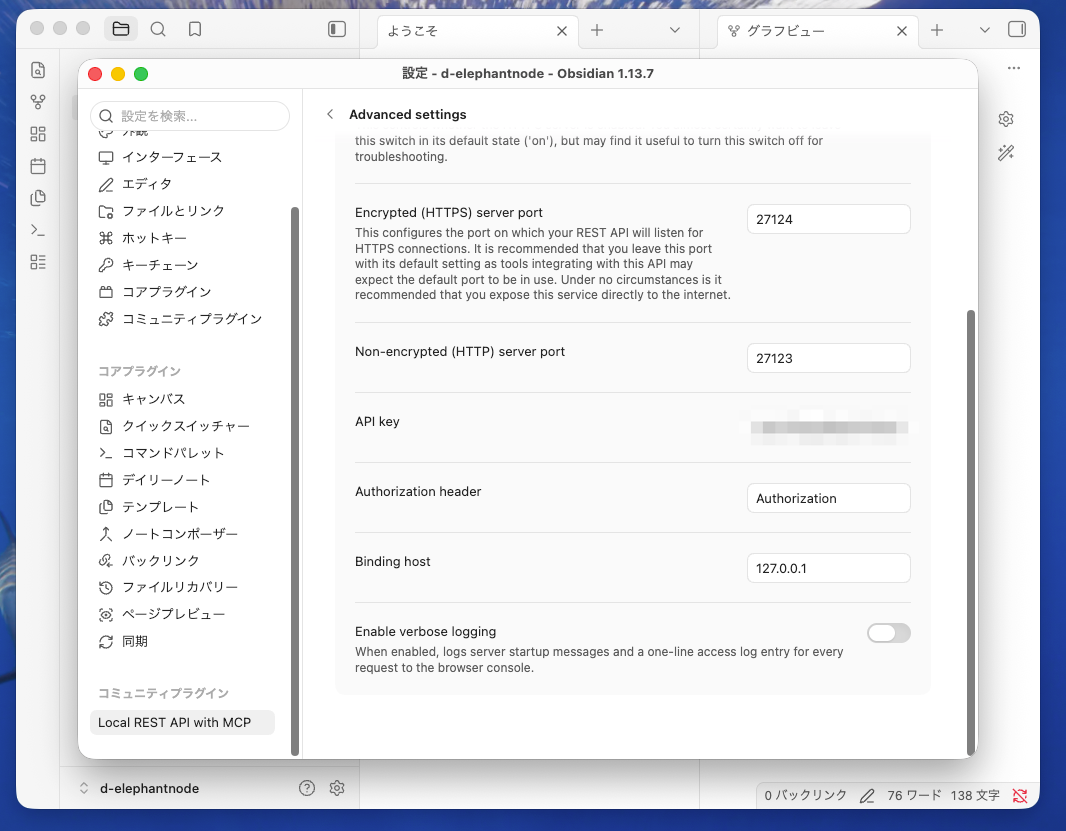1066x831 pixels.
Task: Open the bookmarks icon in top bar
Action: (x=195, y=29)
